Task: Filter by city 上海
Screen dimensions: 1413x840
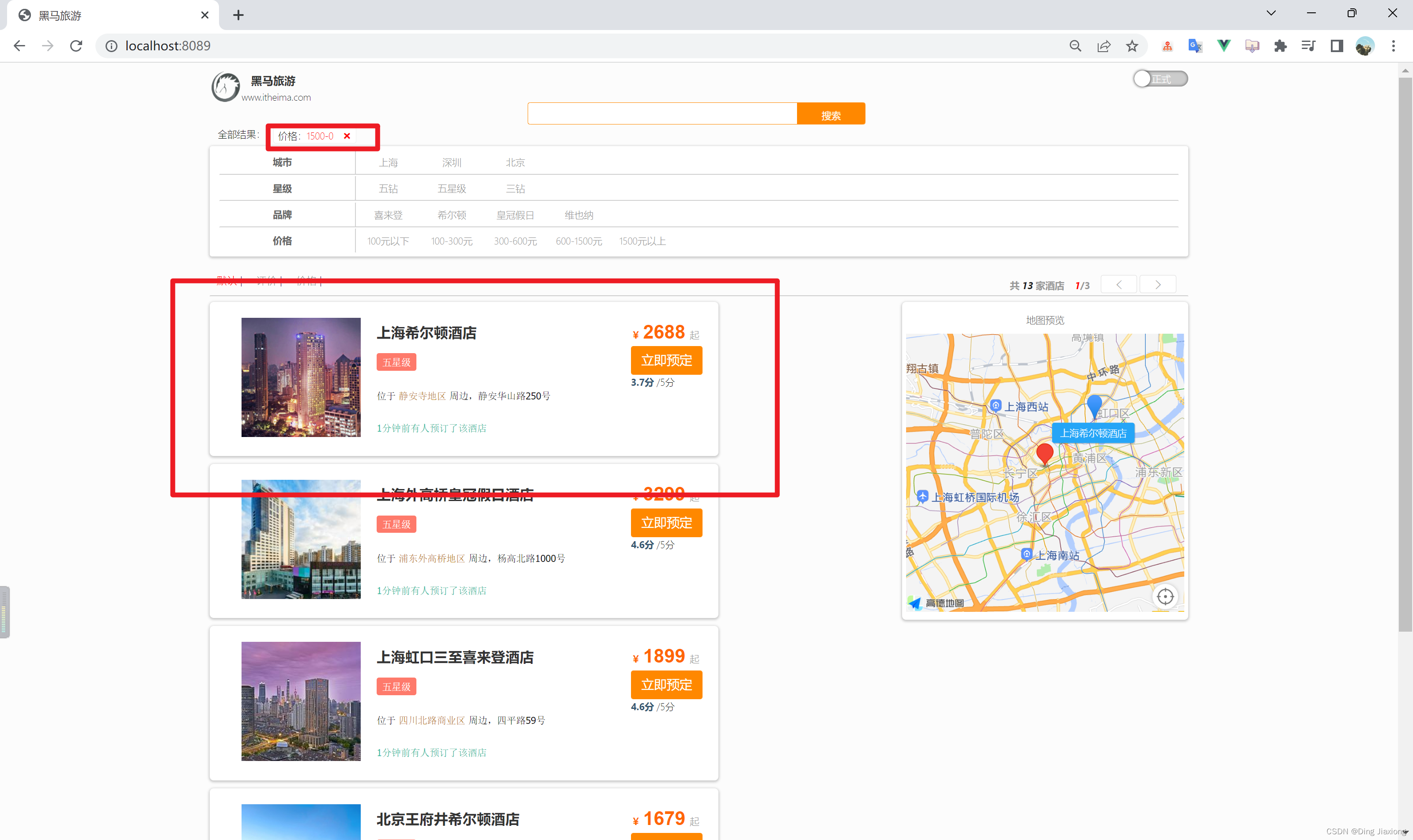Action: (388, 162)
